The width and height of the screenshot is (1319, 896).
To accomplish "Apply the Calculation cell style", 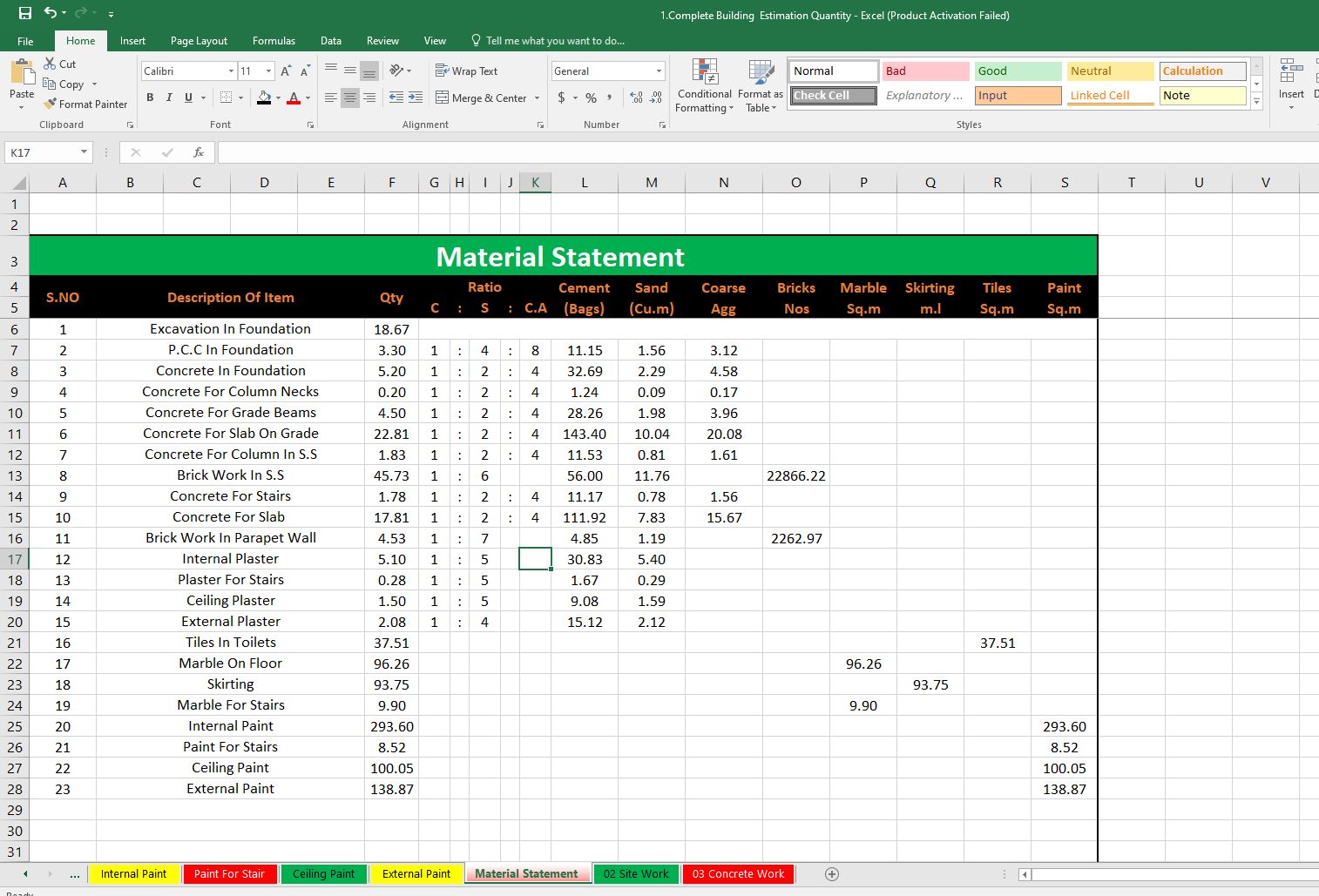I will [x=1202, y=71].
